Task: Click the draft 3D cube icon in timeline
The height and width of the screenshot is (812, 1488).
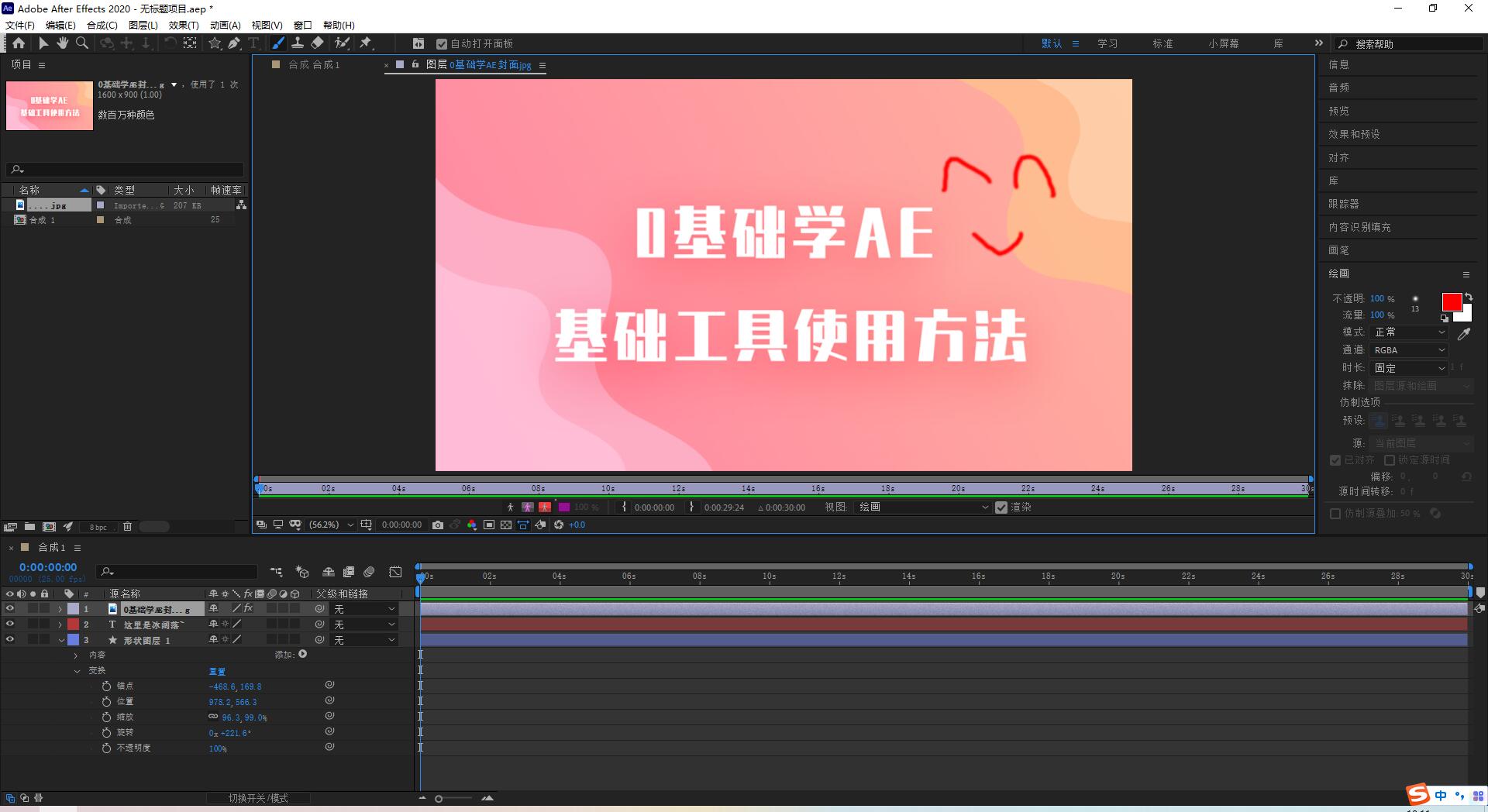Action: click(302, 572)
